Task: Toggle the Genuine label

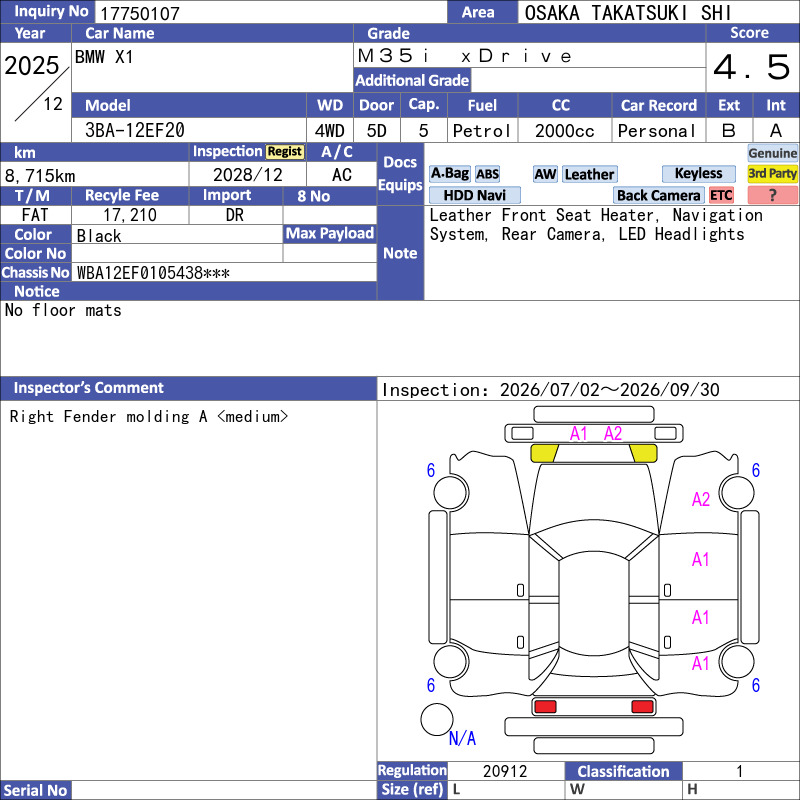Action: [x=772, y=153]
